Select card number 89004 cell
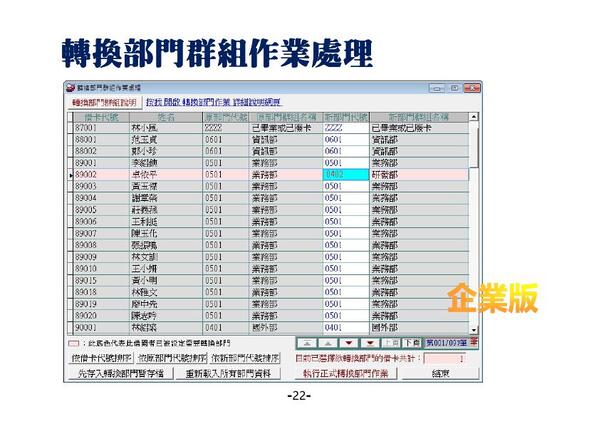599x424 pixels. (101, 198)
